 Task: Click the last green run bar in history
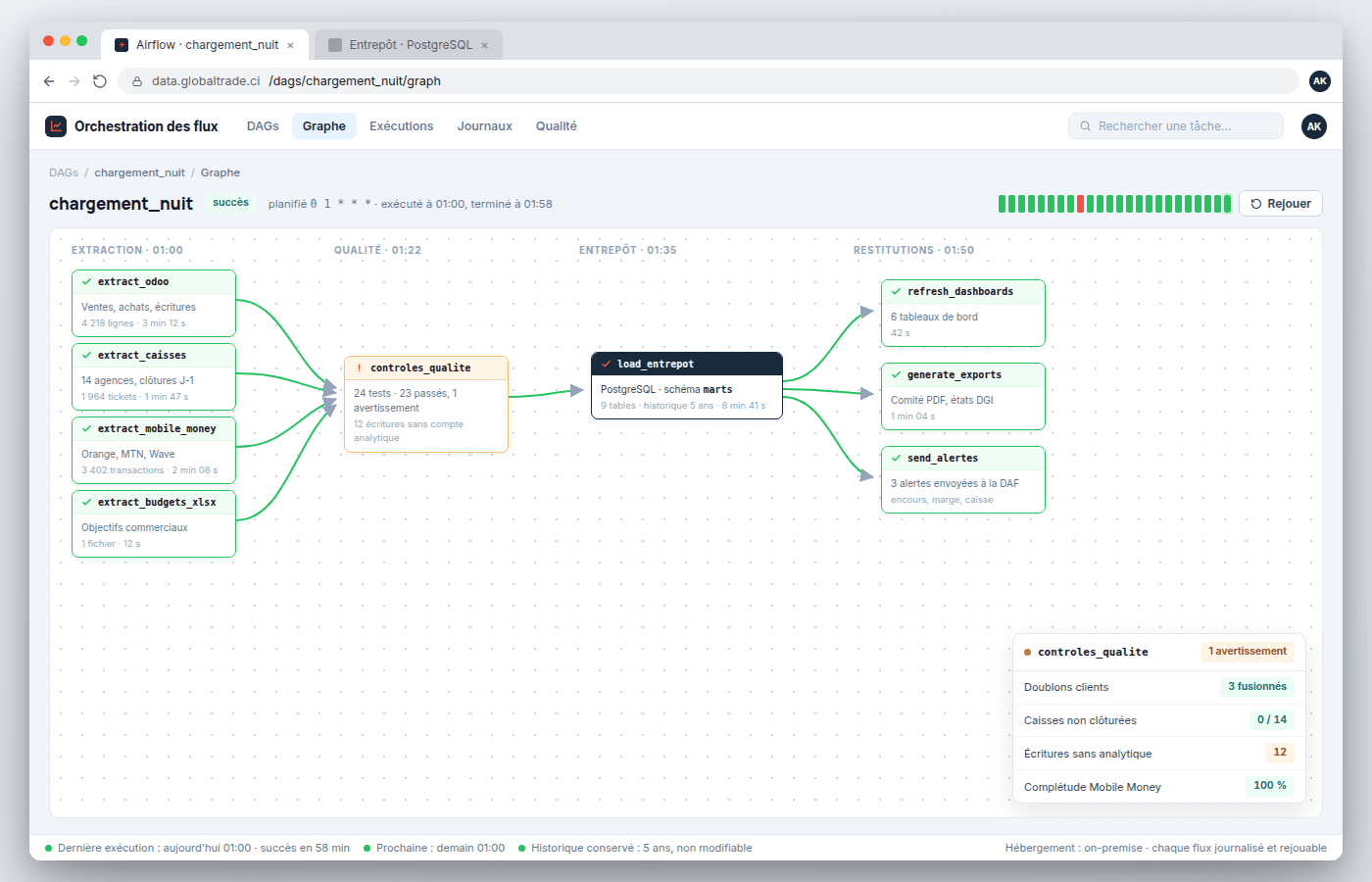pos(1227,204)
